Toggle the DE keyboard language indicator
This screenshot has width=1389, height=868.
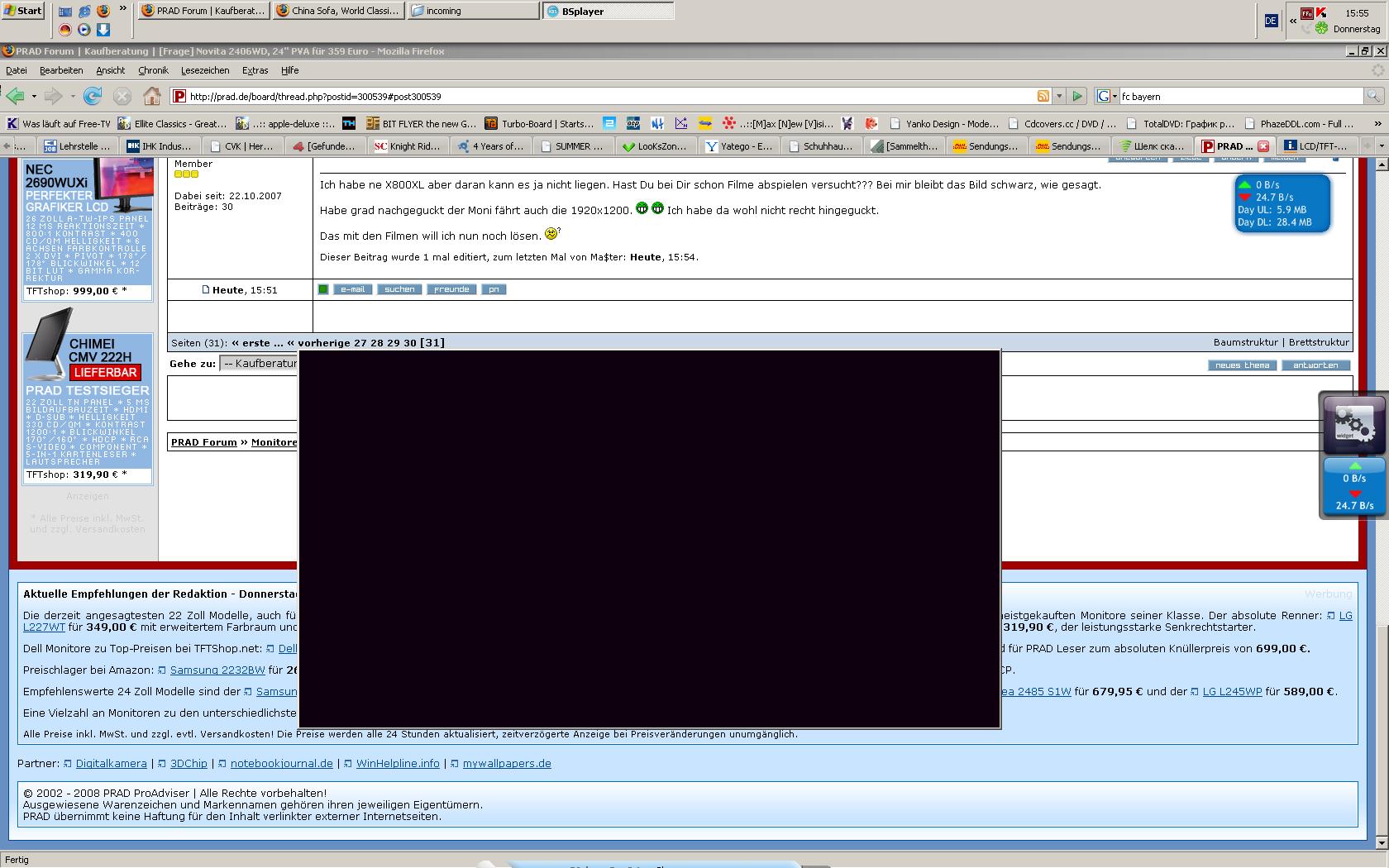(x=1271, y=21)
